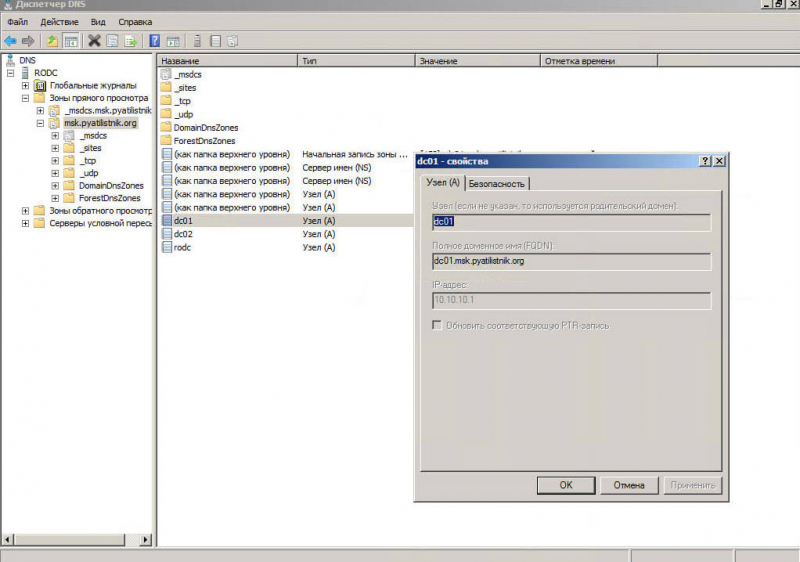This screenshot has width=800, height=562.
Task: Switch to the Безопасность tab
Action: coord(497,183)
